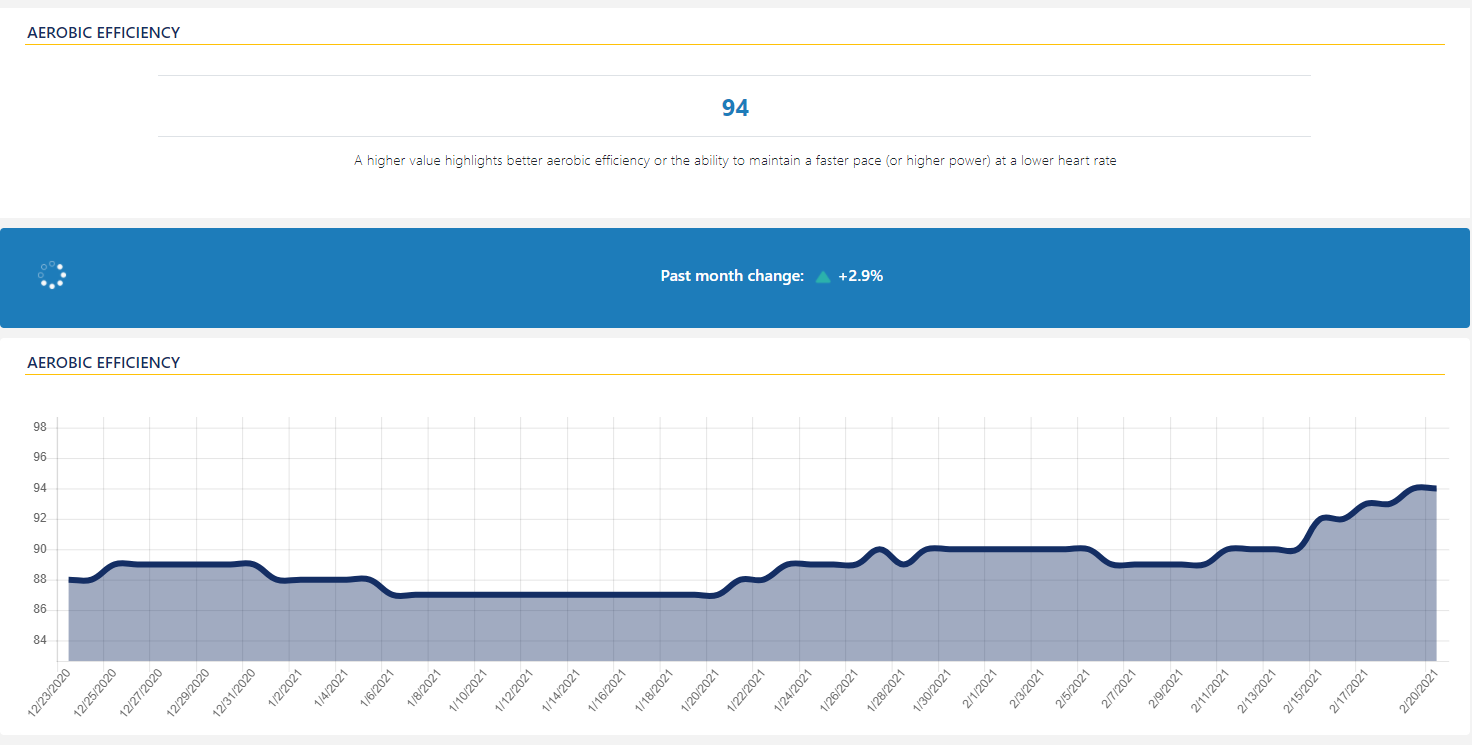Select the 1/28/2021 x-axis date label
This screenshot has width=1472, height=745.
[x=886, y=690]
